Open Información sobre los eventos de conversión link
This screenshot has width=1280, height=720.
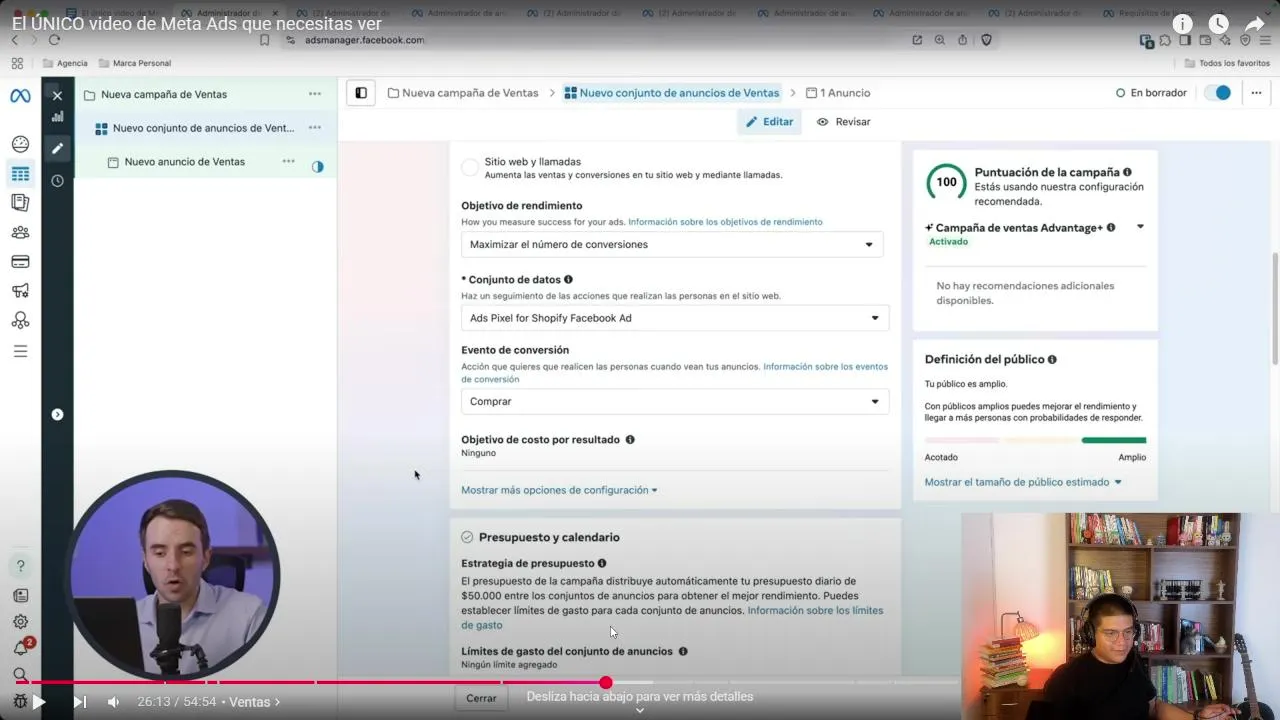click(x=674, y=373)
